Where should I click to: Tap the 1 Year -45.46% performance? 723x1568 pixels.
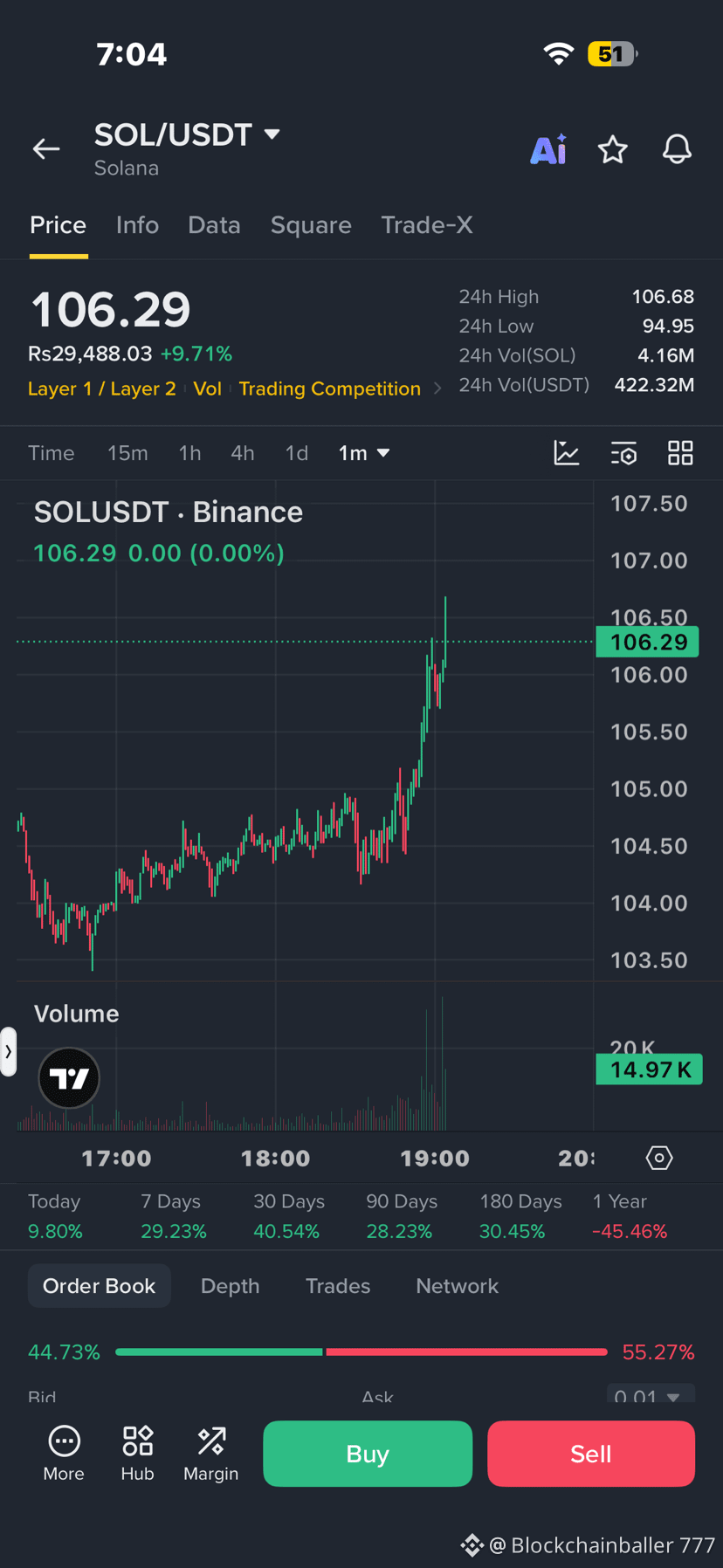(630, 1216)
